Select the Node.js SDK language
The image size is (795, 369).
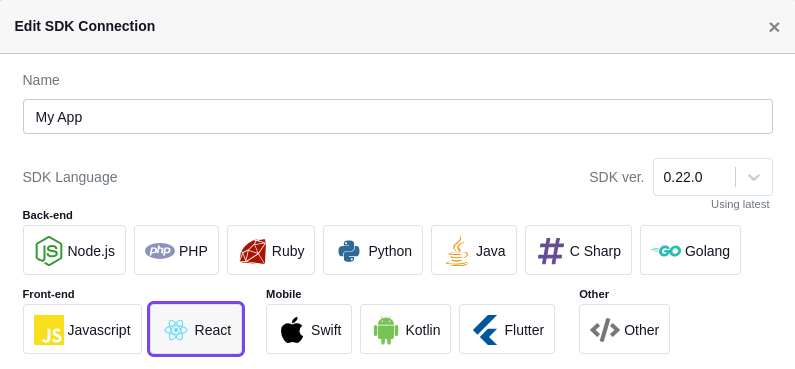pos(74,250)
